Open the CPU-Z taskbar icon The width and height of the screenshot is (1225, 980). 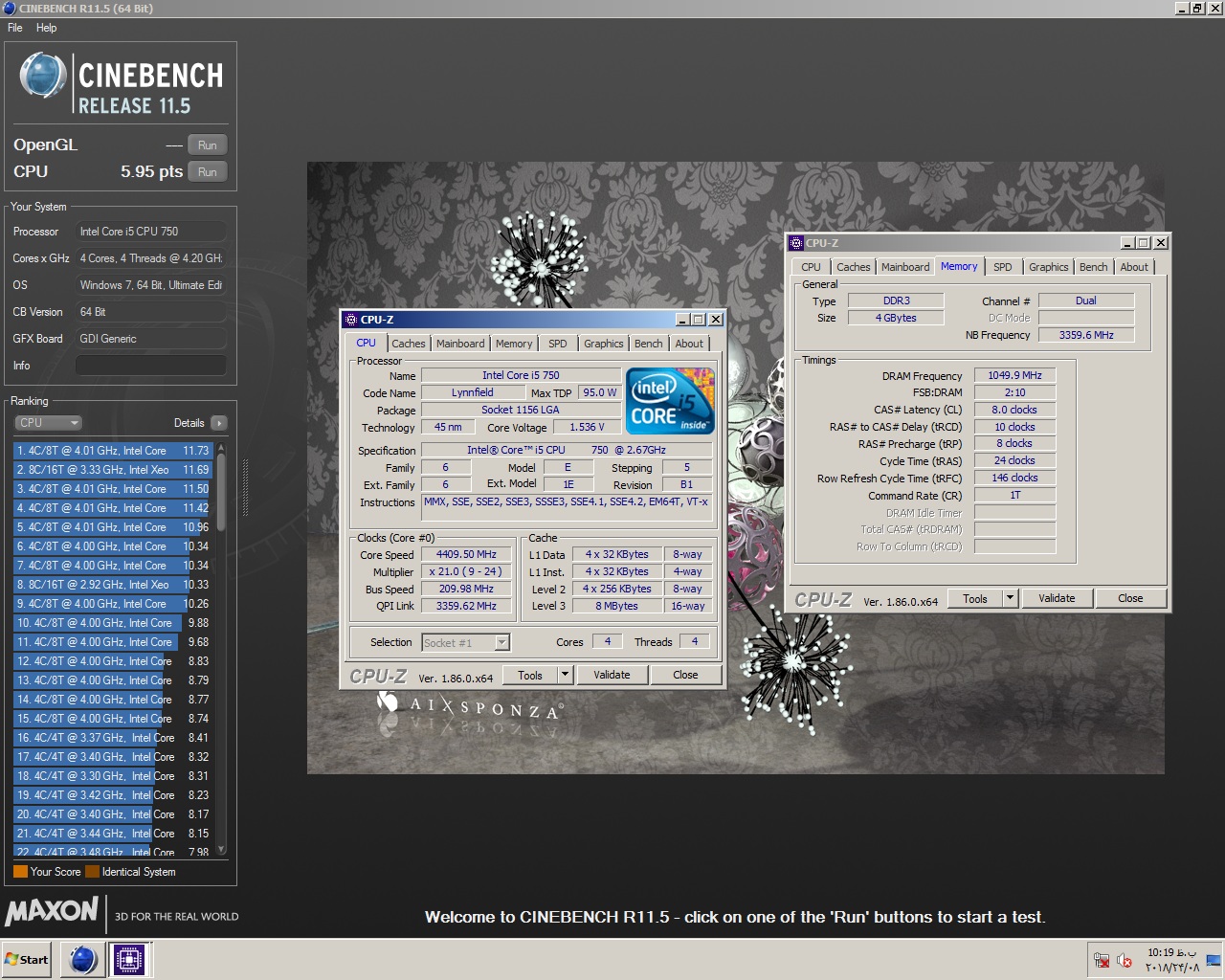[x=129, y=959]
